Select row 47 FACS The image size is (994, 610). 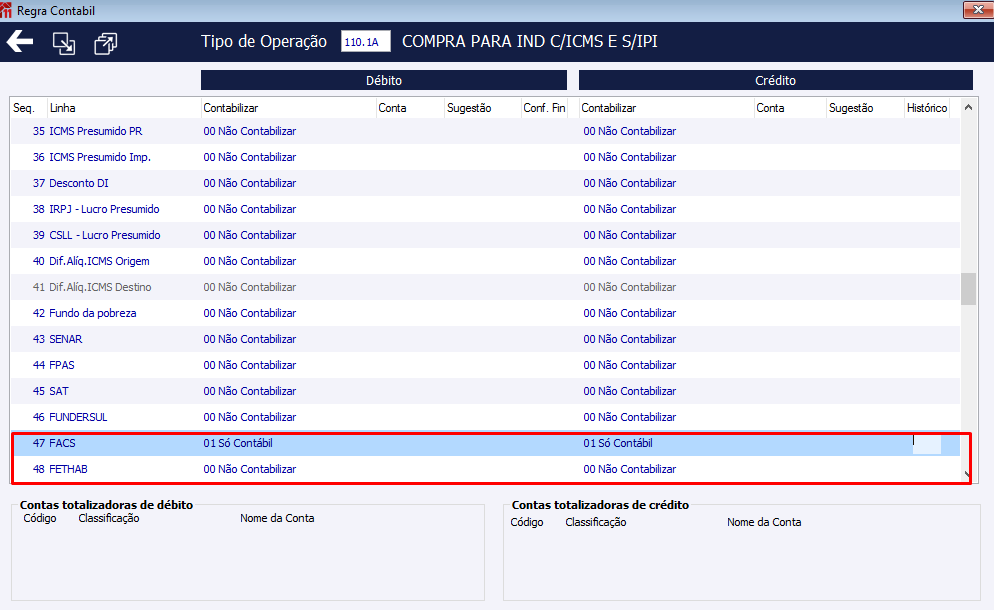pos(485,443)
